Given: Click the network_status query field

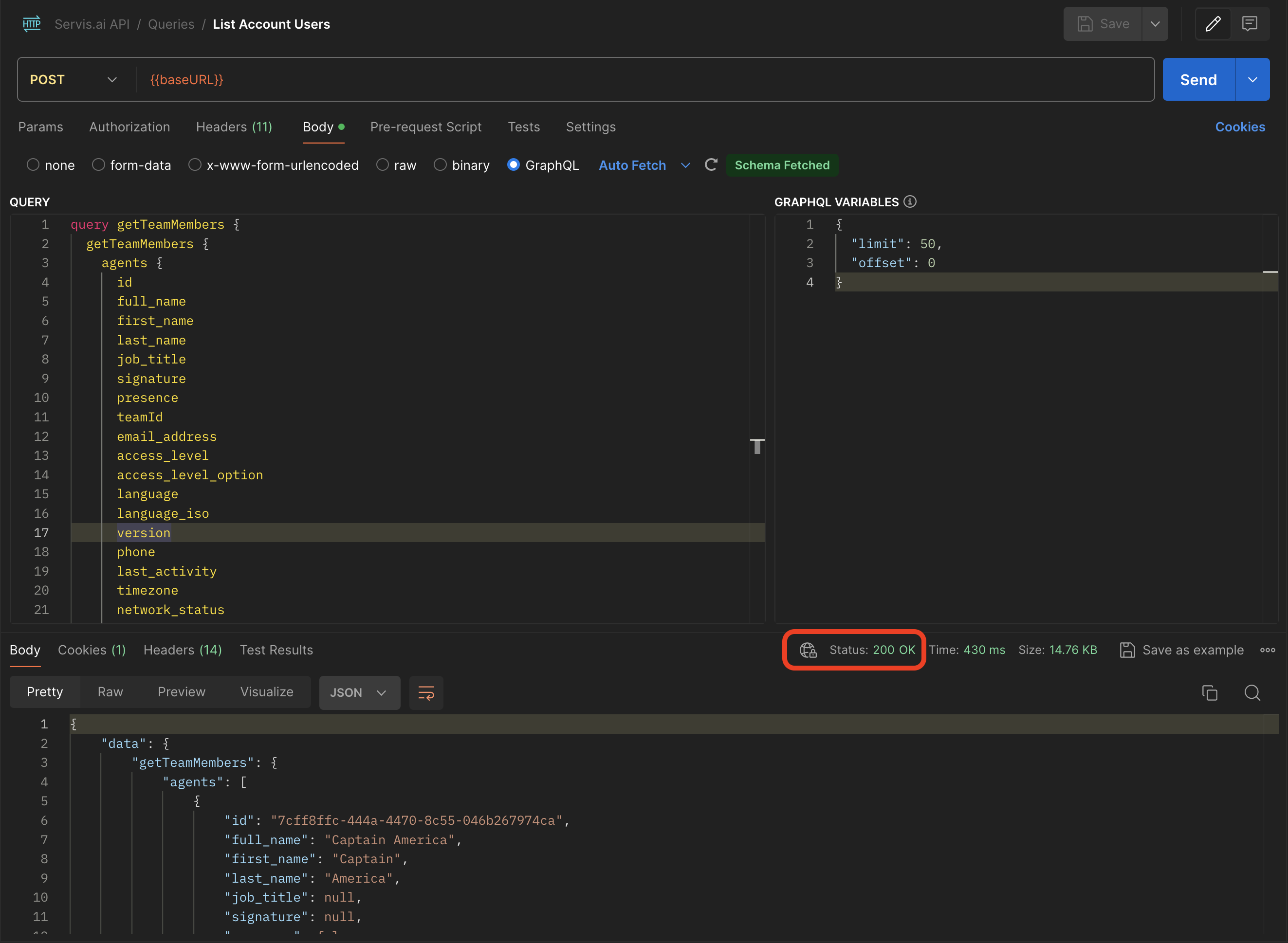Looking at the screenshot, I should tap(171, 610).
